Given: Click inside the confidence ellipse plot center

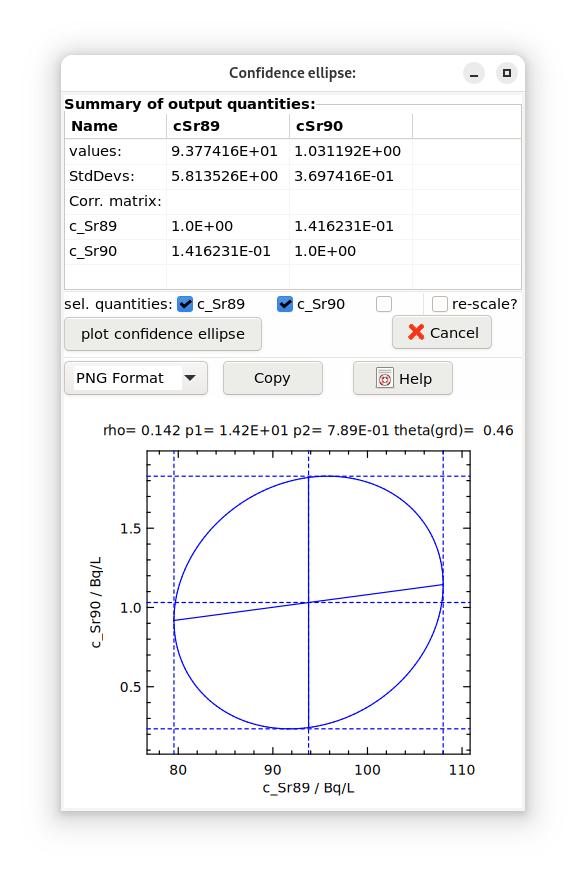Looking at the screenshot, I should click(x=308, y=603).
